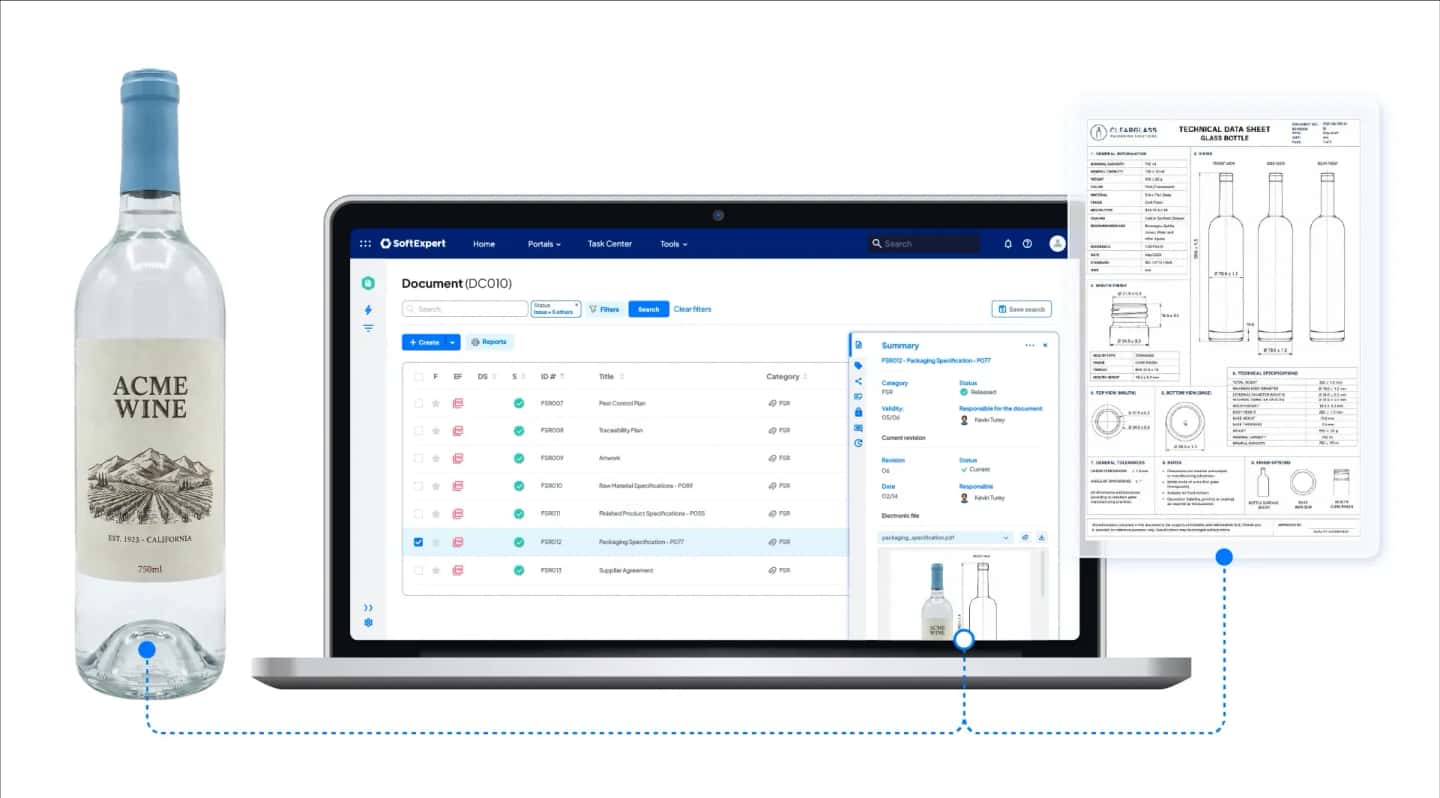Star the Pest Control Plan row

pyautogui.click(x=435, y=403)
